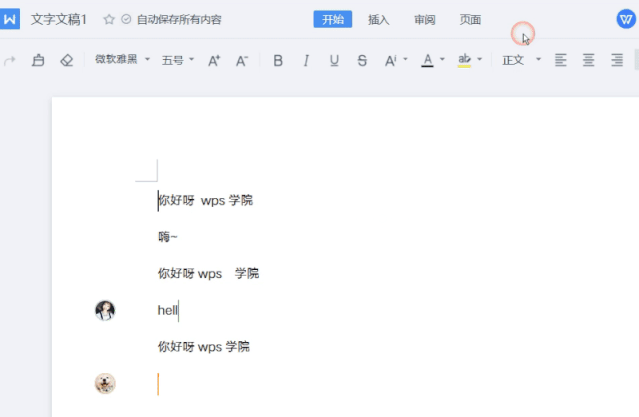Click the WPS document logo icon
This screenshot has width=639, height=417.
(x=10, y=19)
